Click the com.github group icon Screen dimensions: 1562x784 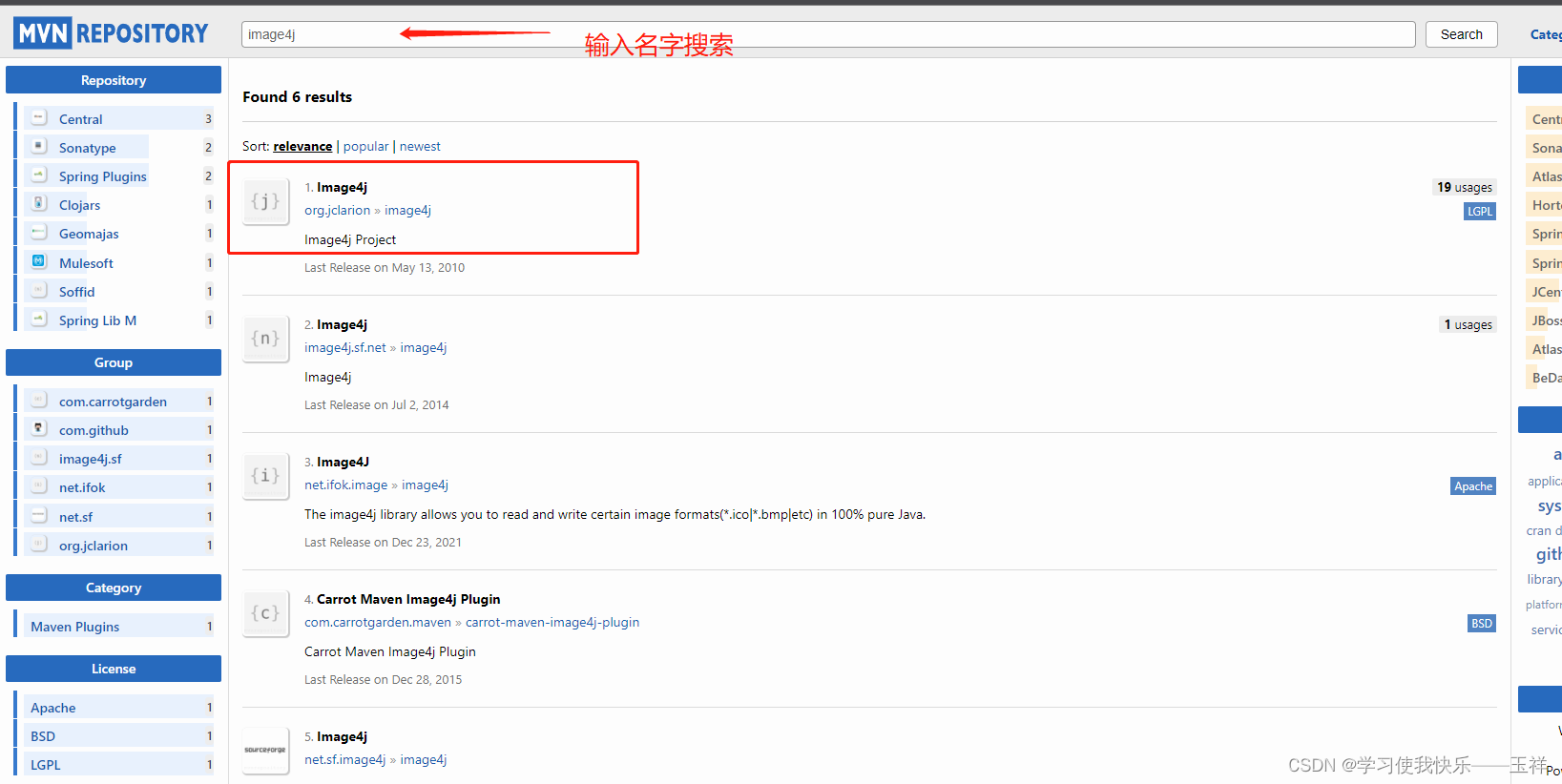coord(39,428)
